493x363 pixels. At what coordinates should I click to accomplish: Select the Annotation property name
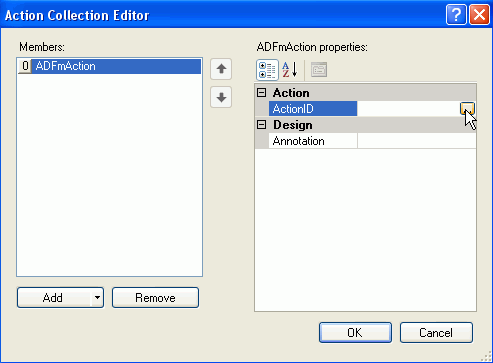click(313, 141)
